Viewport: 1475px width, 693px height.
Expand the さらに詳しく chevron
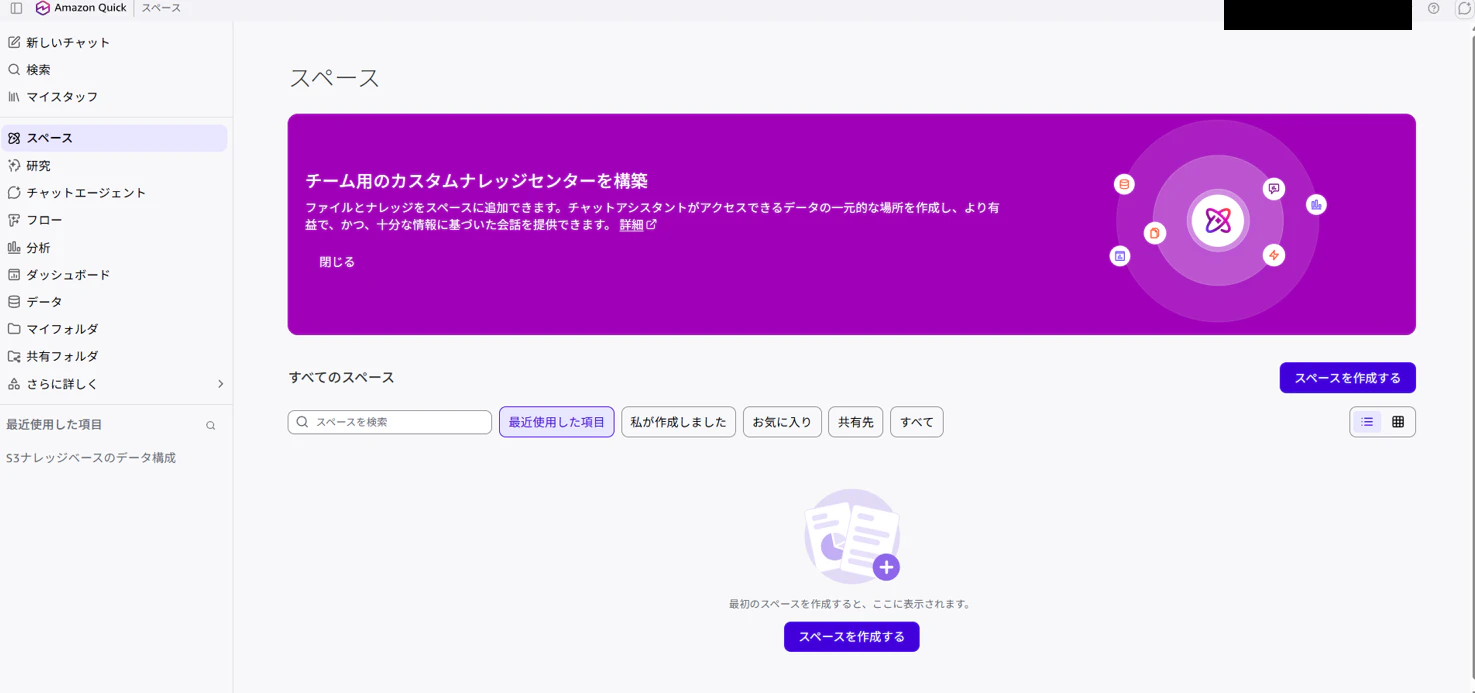220,384
